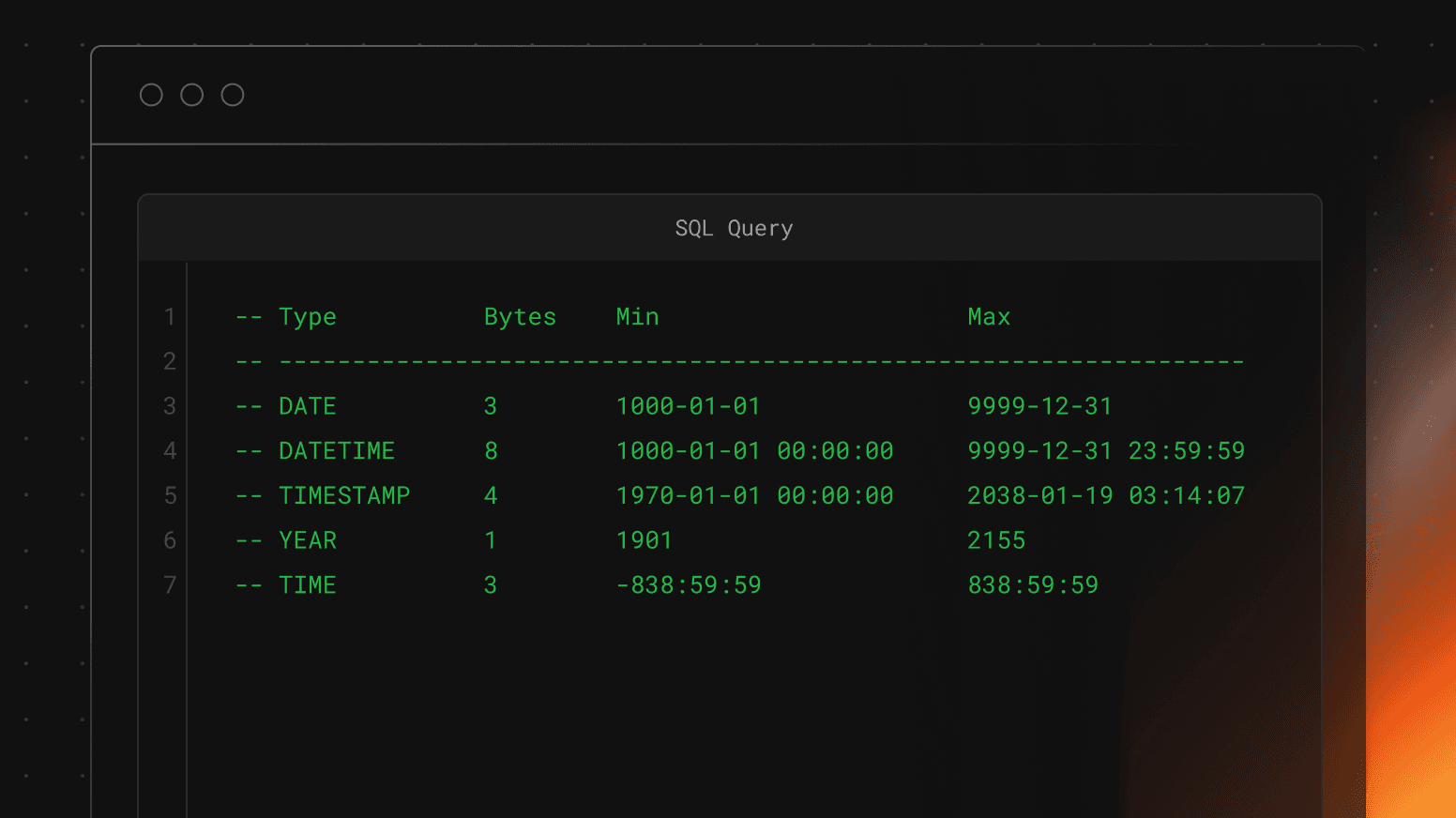Click the max value 9999-12-31
This screenshot has width=1456, height=818.
(1039, 405)
